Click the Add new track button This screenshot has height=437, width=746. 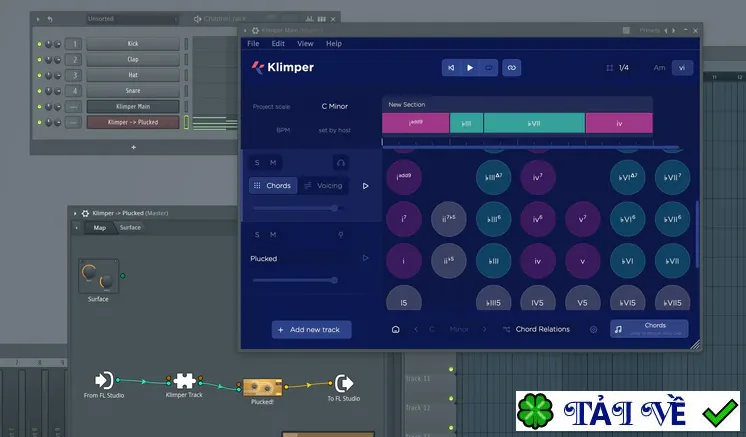312,330
